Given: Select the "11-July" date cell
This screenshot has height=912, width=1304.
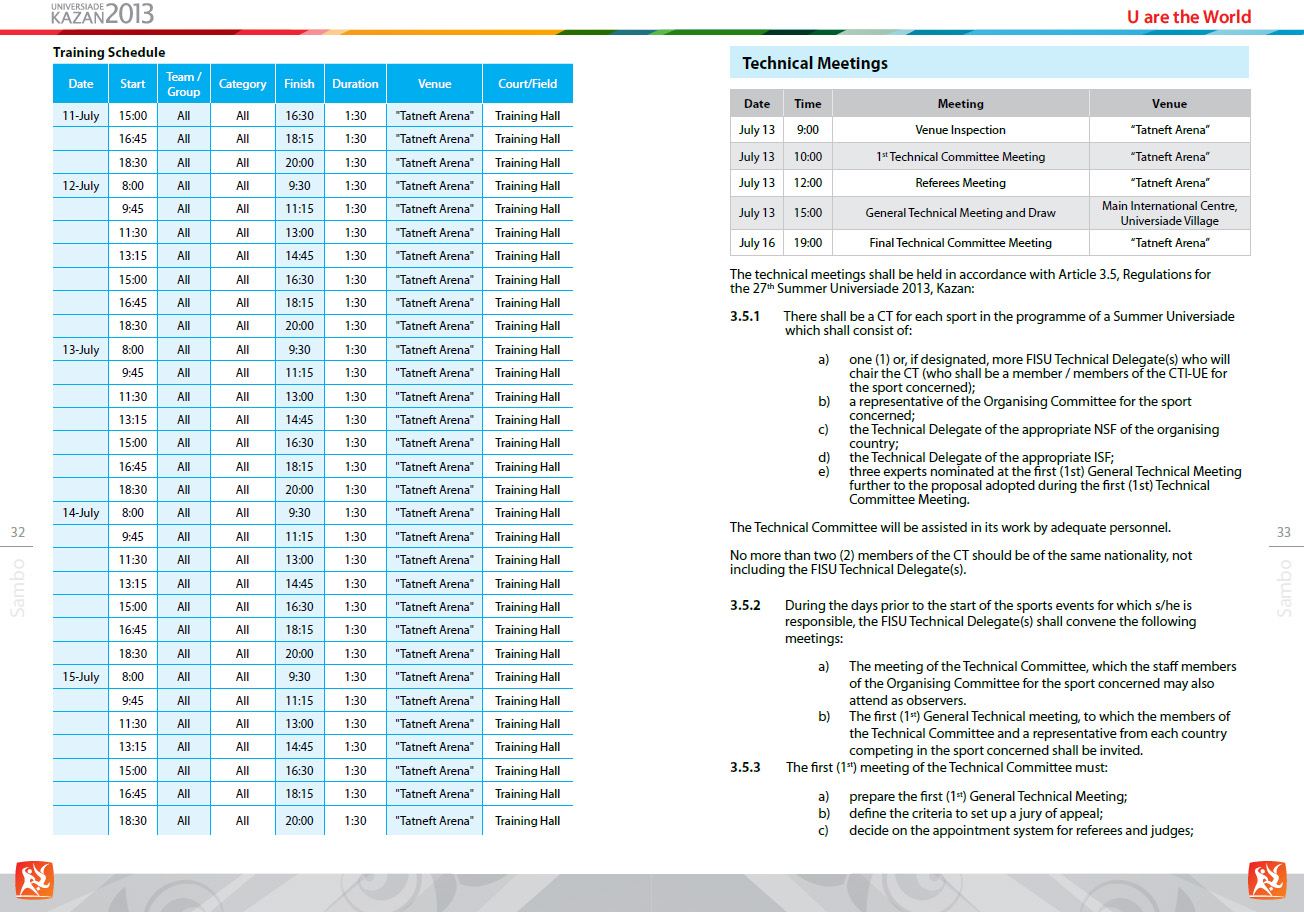Looking at the screenshot, I should pyautogui.click(x=81, y=116).
